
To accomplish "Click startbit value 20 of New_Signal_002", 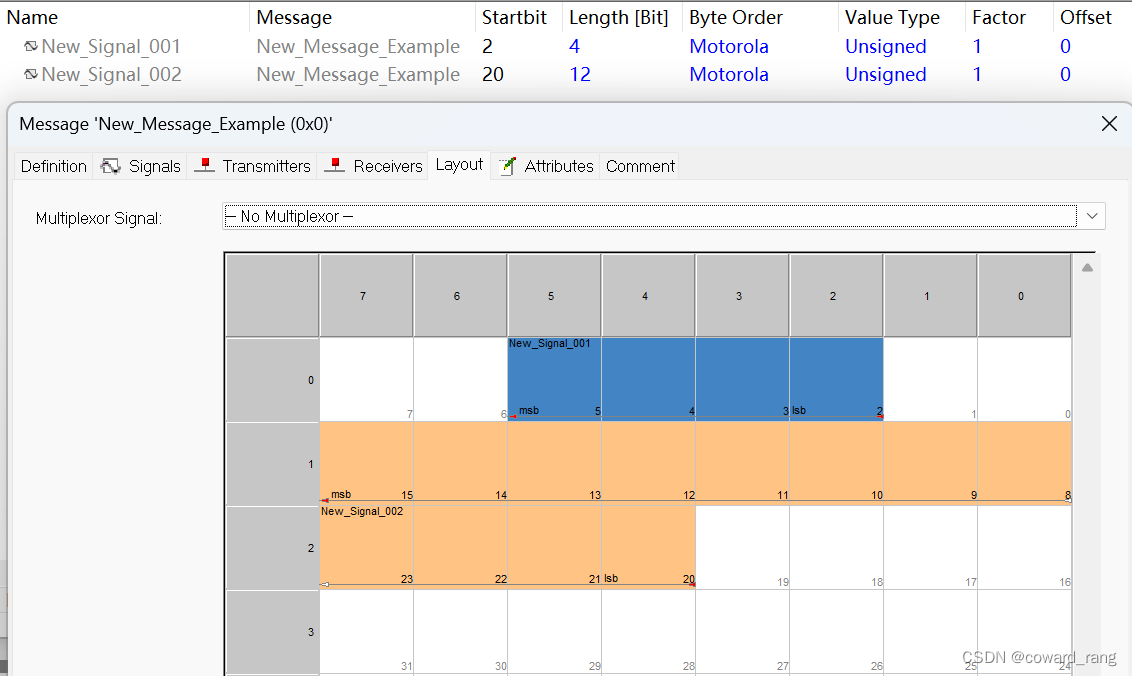I will coord(493,74).
